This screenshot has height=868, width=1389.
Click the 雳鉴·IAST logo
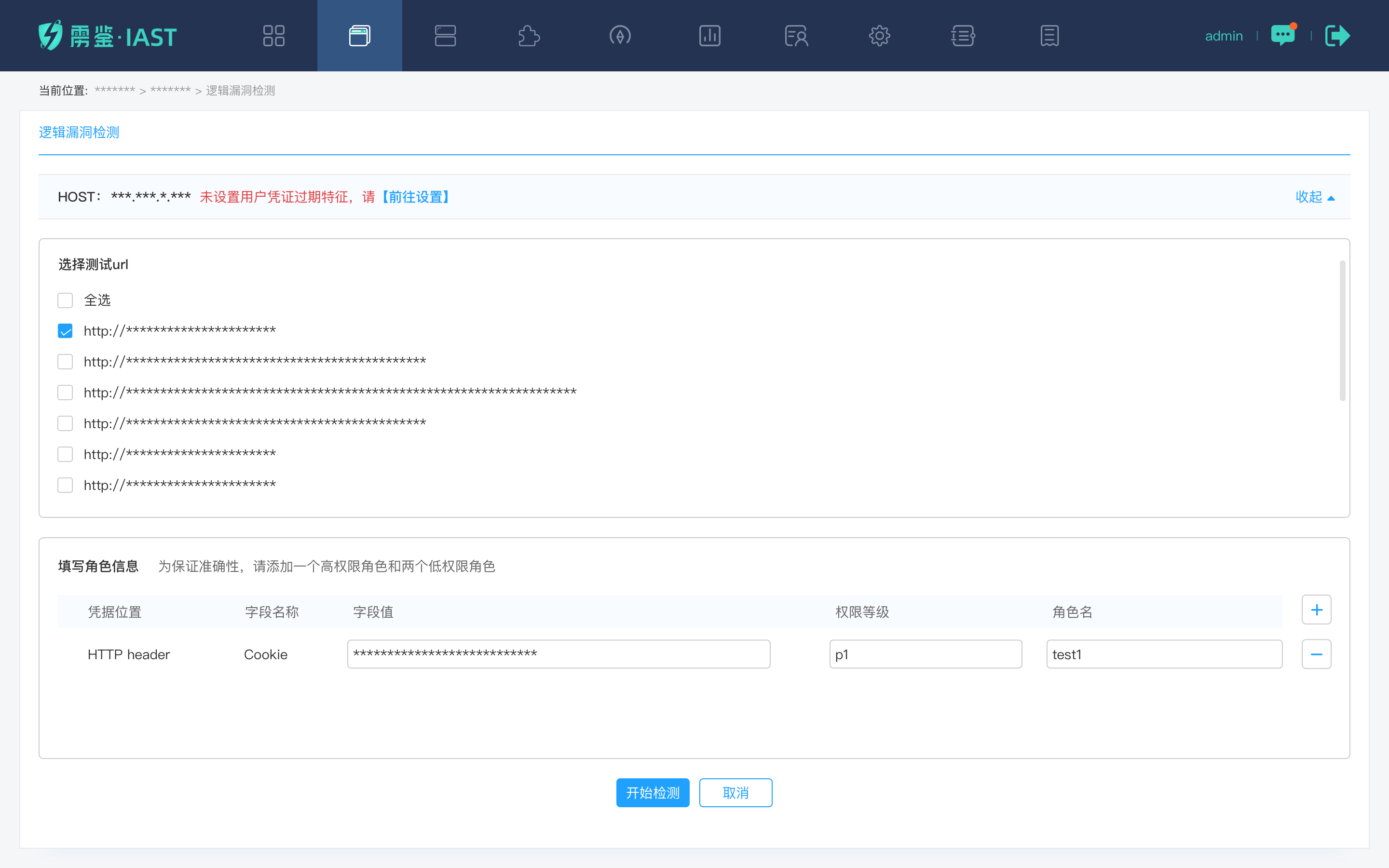click(x=108, y=36)
